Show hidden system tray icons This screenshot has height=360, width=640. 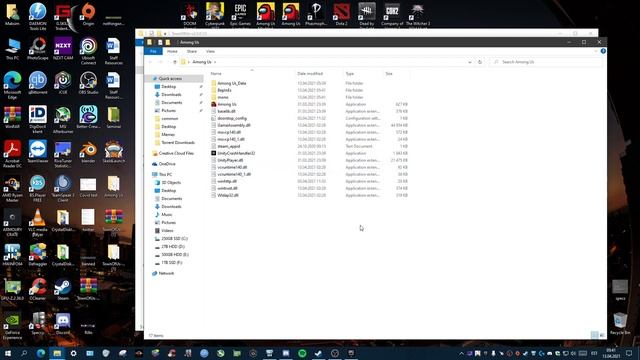(461, 353)
